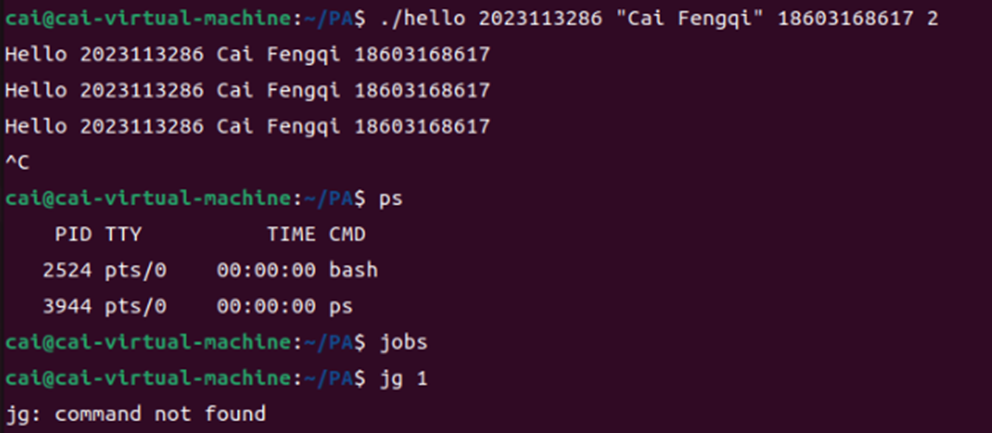Click the TTY column header
The width and height of the screenshot is (992, 433).
click(x=125, y=235)
